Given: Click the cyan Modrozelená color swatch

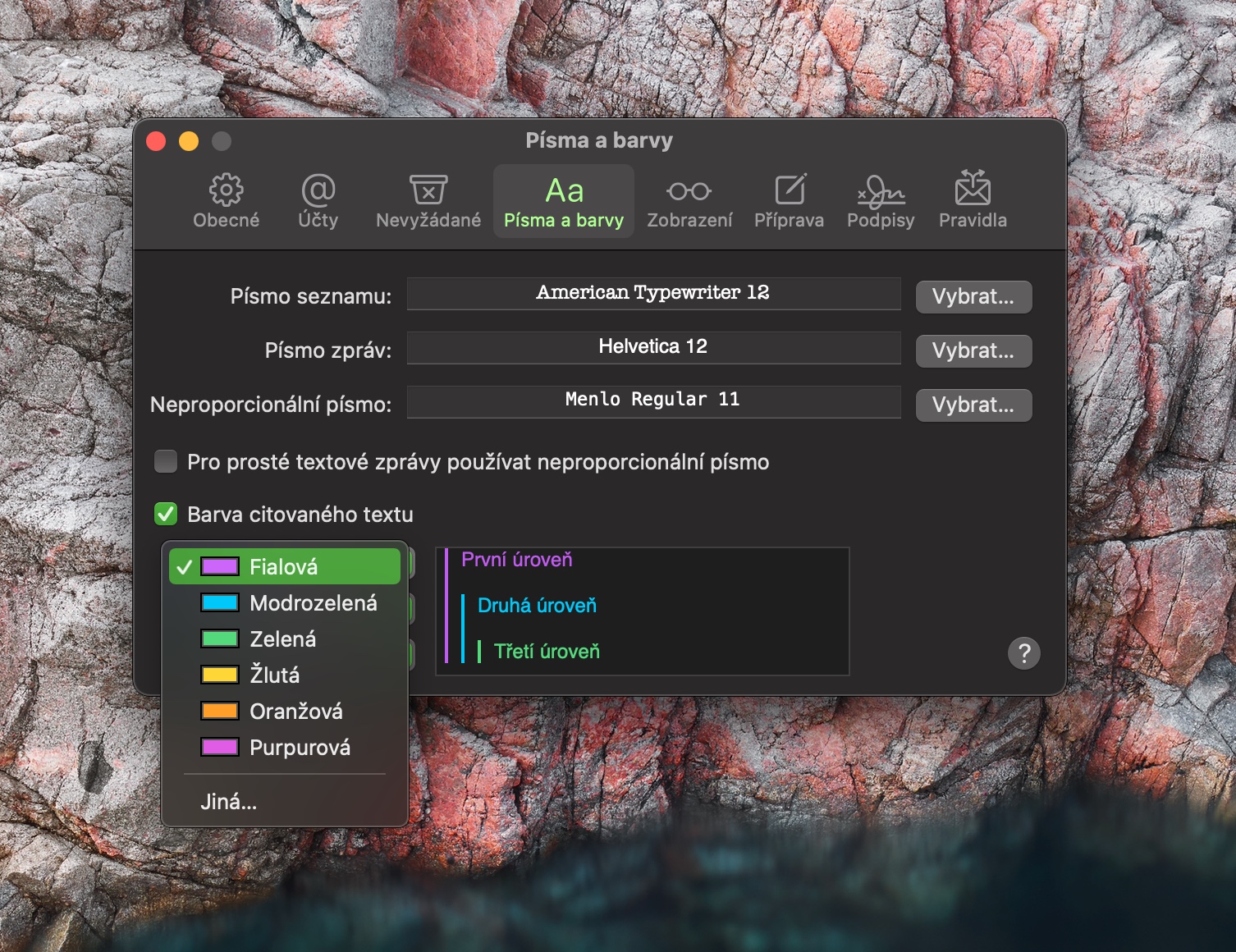Looking at the screenshot, I should [220, 602].
